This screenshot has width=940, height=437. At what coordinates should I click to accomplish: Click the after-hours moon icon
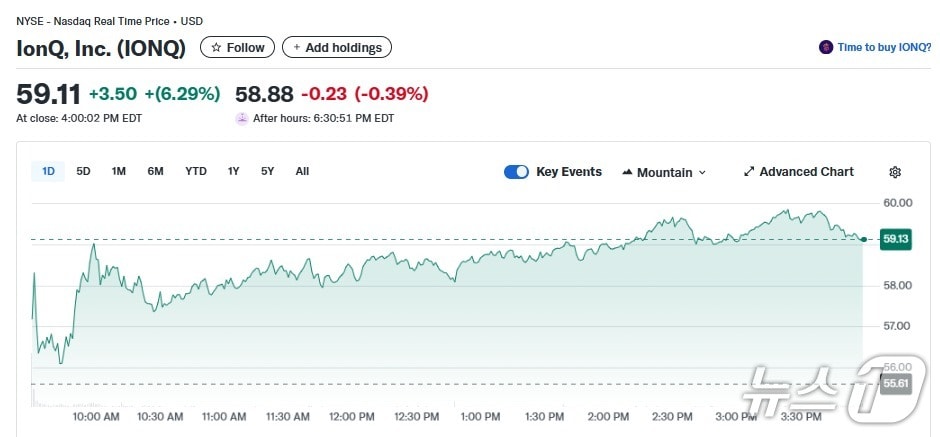[242, 118]
